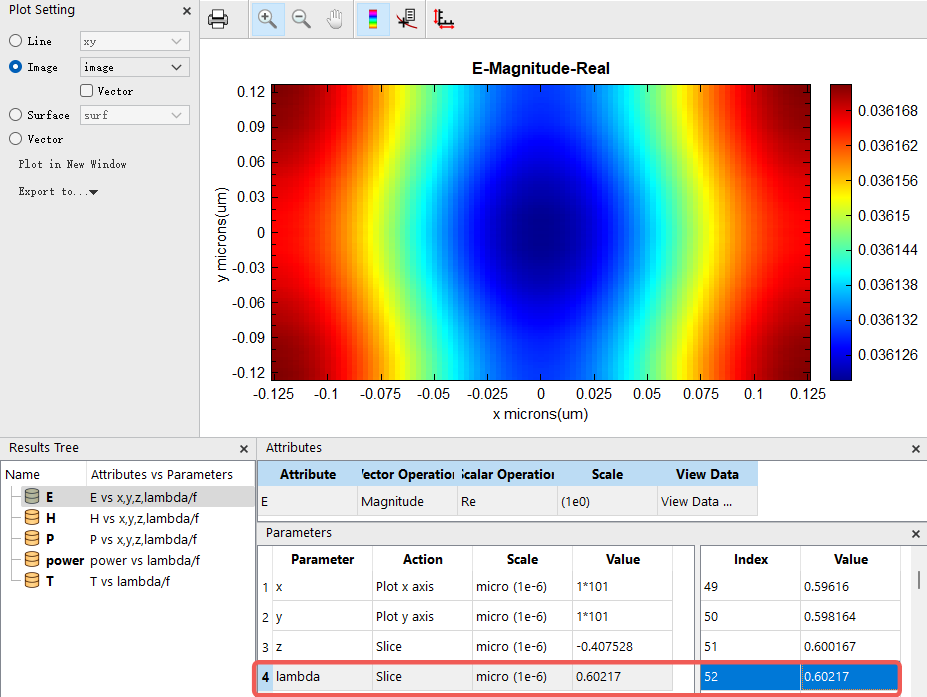The width and height of the screenshot is (927, 697).
Task: Click the Scale header in Attributes table
Action: pos(607,474)
